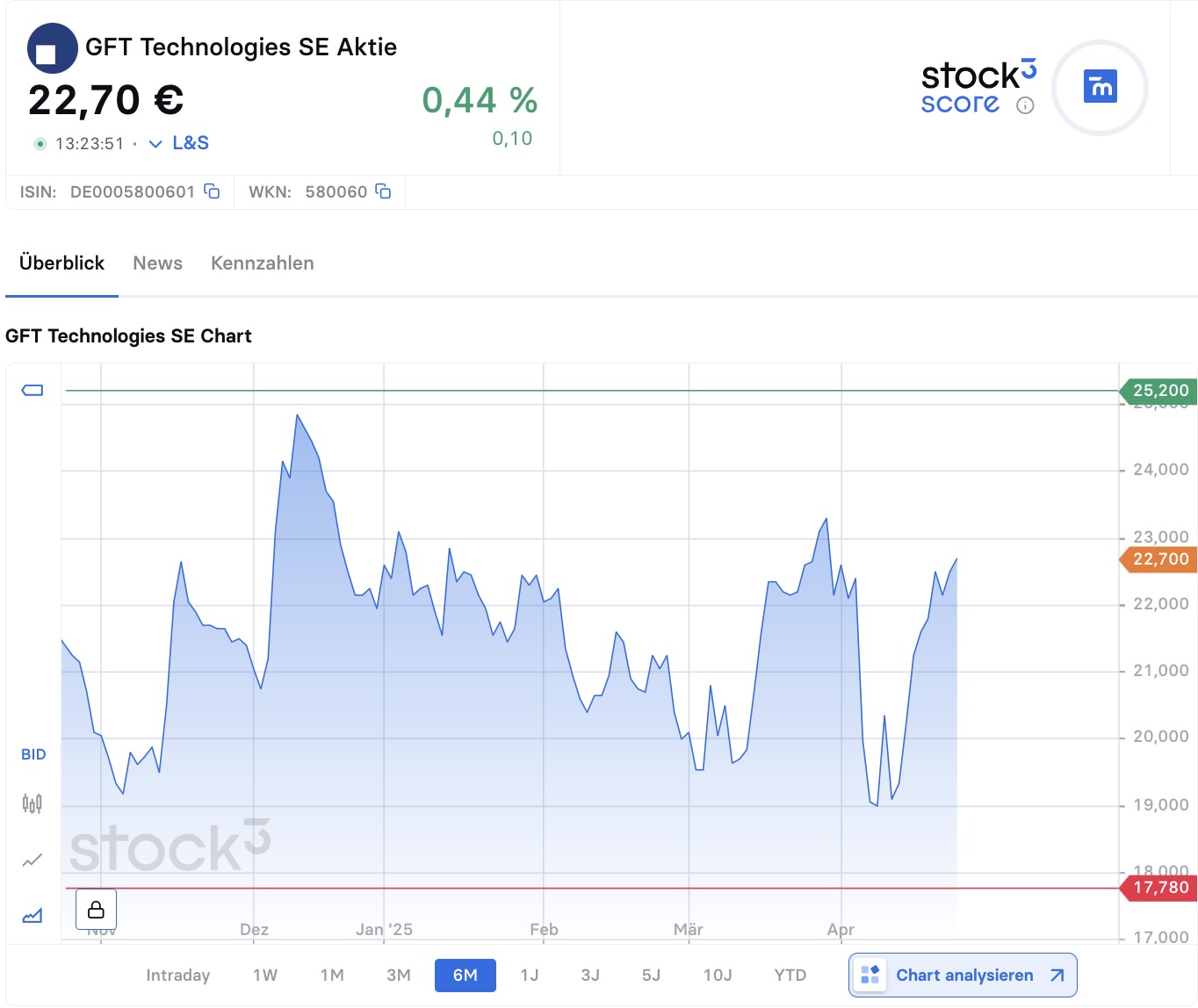Select the 1W time range
Viewport: 1198px width, 1008px height.
[265, 976]
